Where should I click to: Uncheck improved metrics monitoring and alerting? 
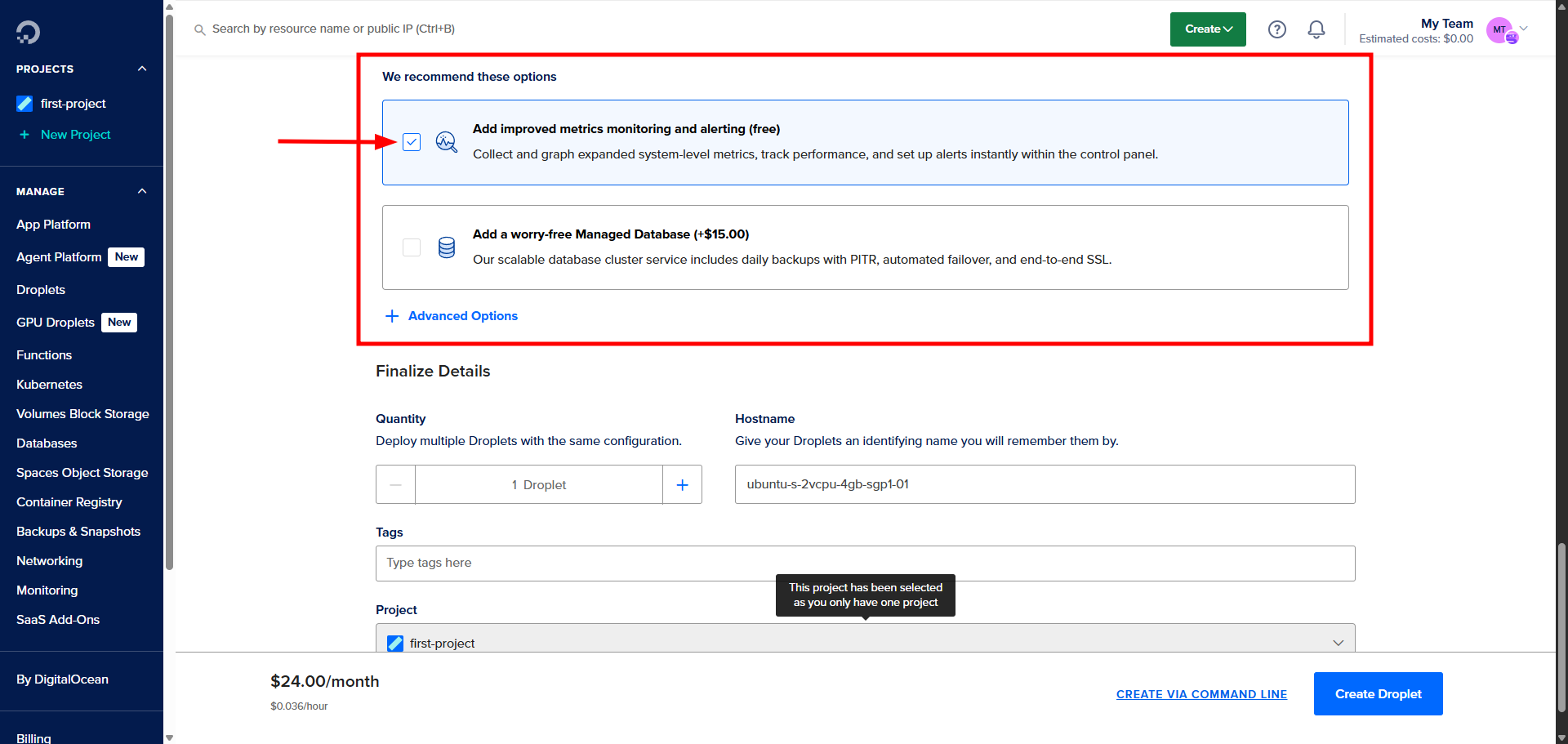click(x=412, y=141)
